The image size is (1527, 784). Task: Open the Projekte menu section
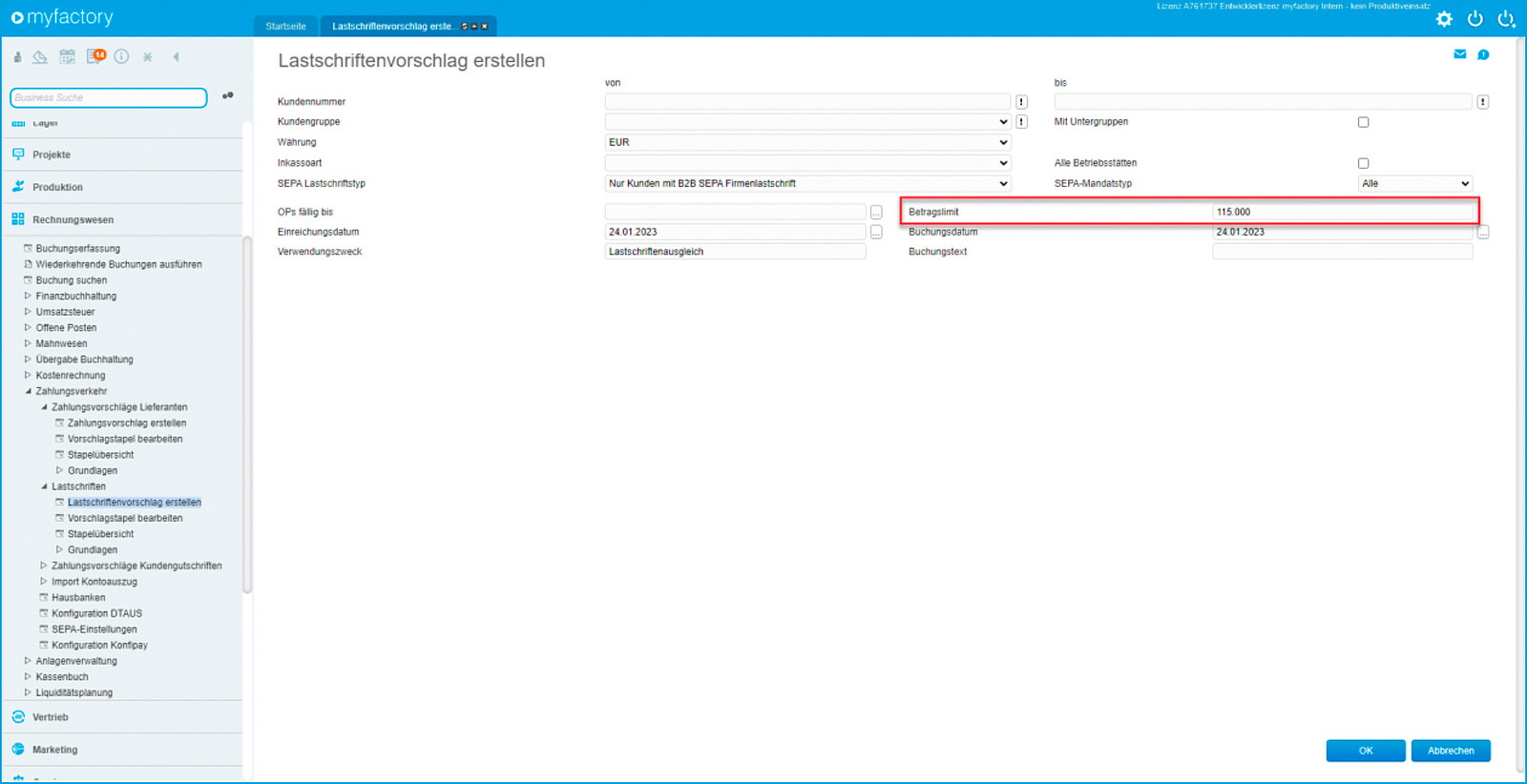pos(52,155)
